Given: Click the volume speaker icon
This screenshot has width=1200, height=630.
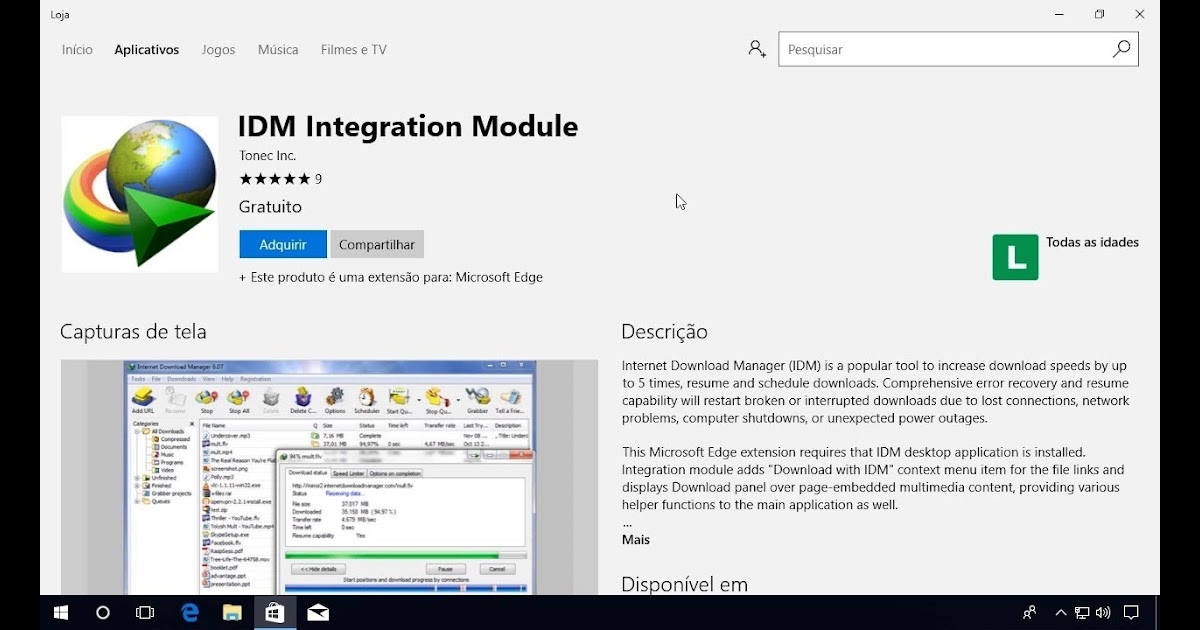Looking at the screenshot, I should coord(1103,613).
